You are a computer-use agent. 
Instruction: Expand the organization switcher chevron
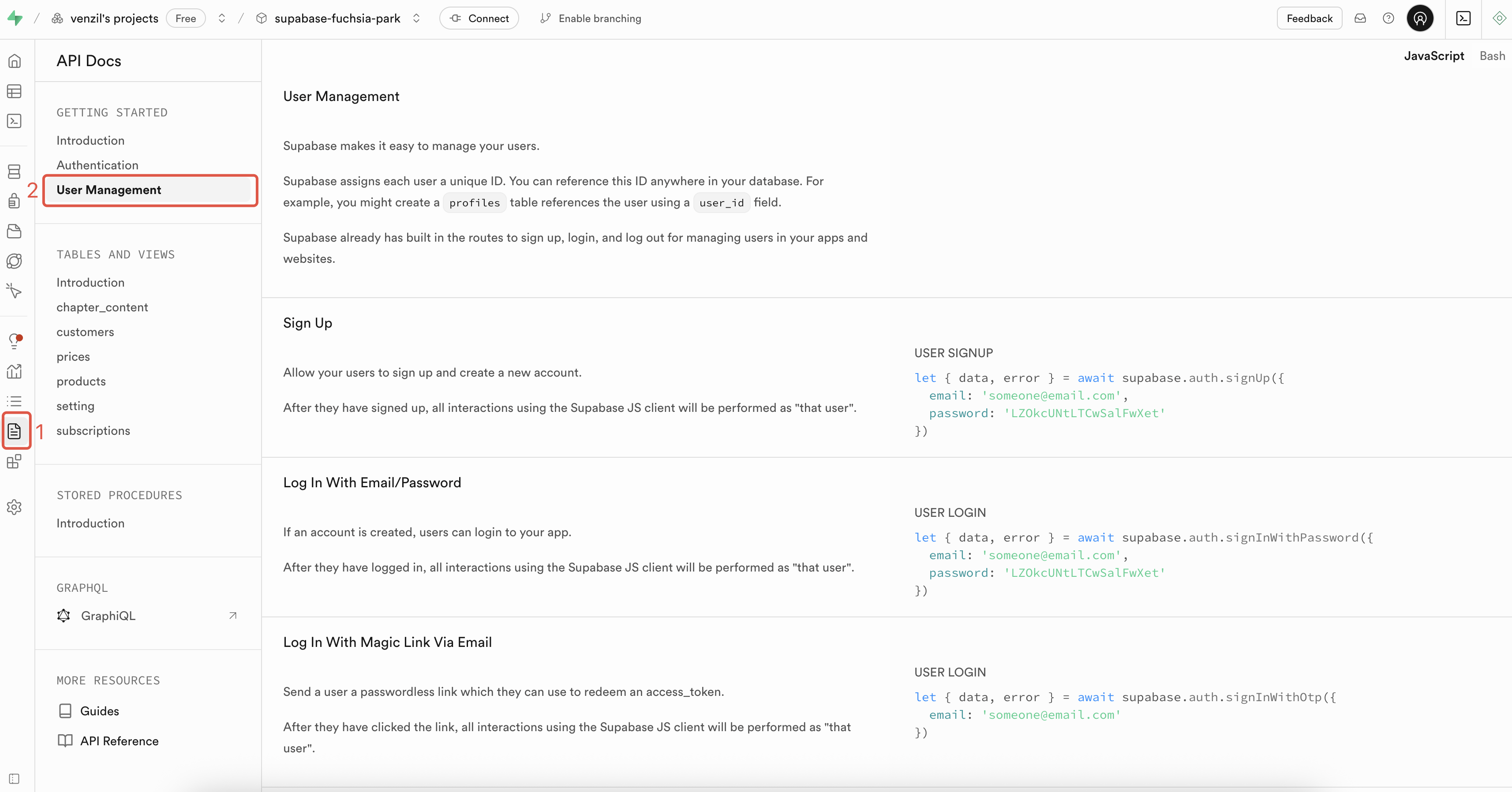[222, 18]
